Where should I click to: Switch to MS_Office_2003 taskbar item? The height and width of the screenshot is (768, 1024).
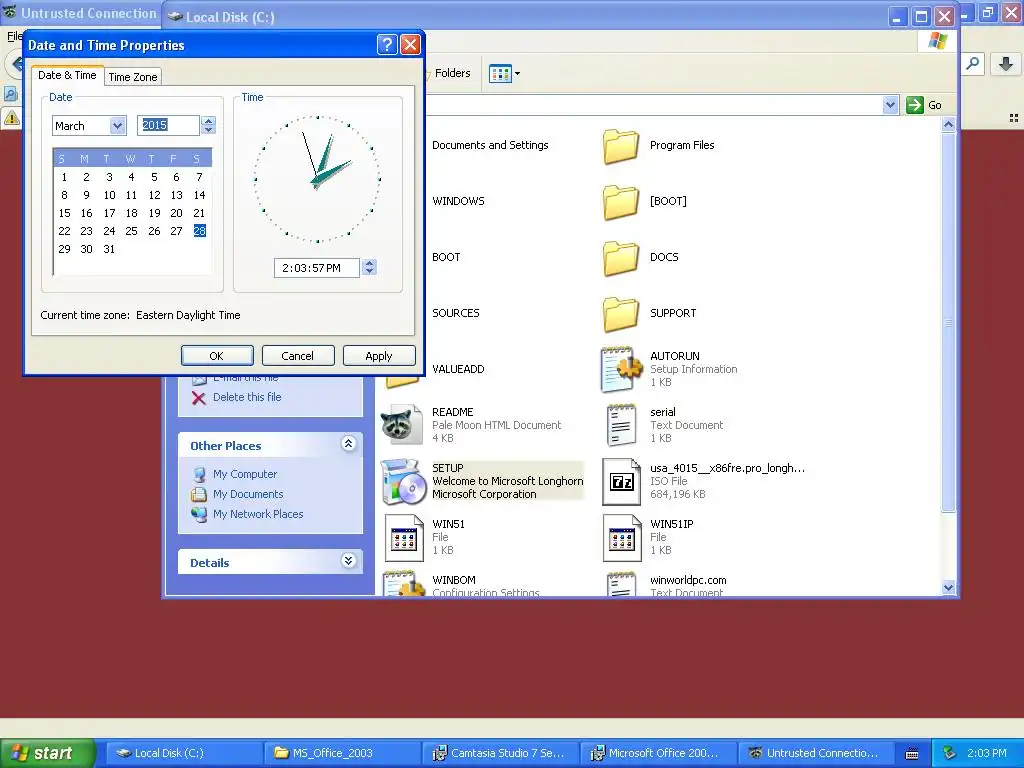click(x=343, y=753)
